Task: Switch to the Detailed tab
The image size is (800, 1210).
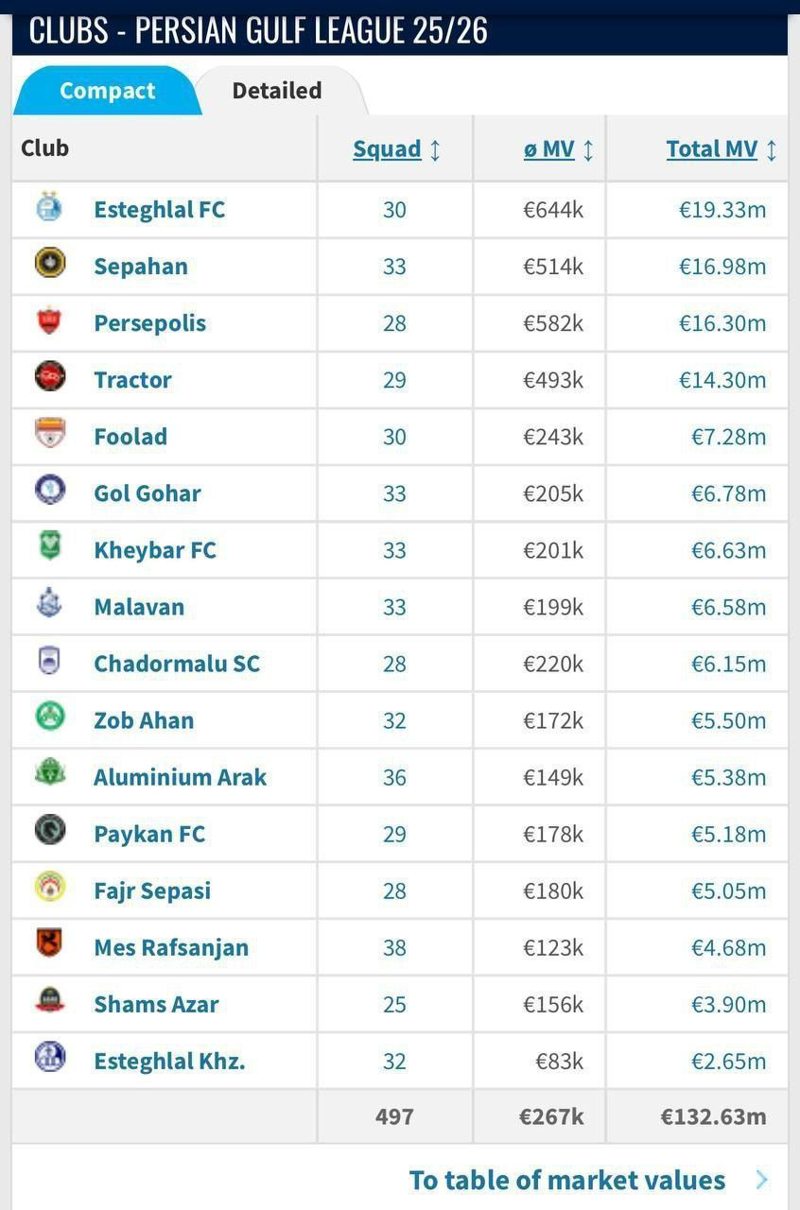Action: (x=277, y=91)
